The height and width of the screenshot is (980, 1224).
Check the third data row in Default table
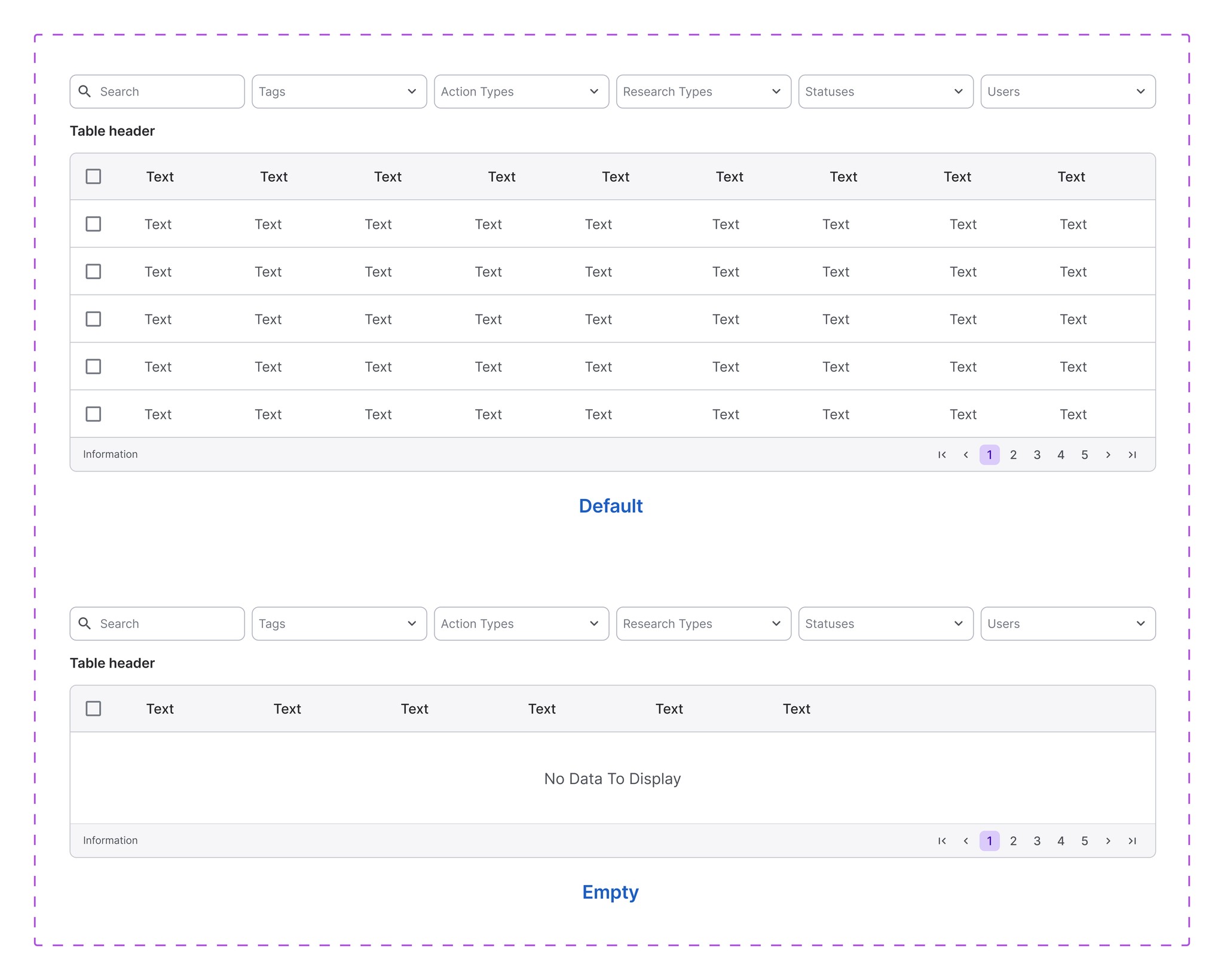click(x=93, y=319)
